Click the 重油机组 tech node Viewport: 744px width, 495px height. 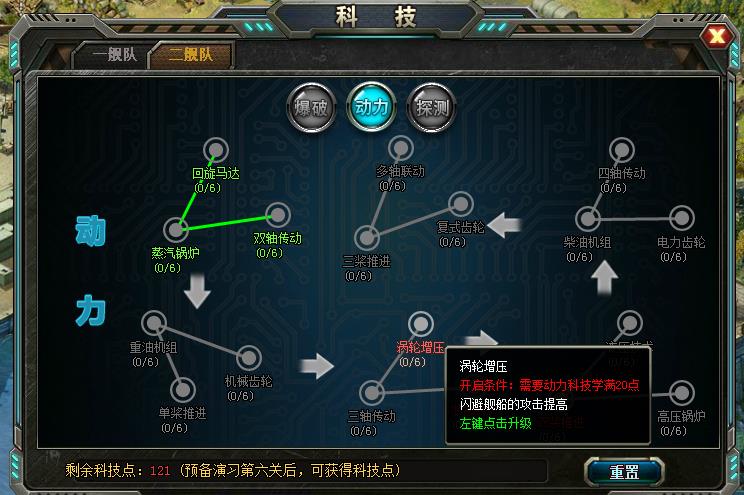click(x=154, y=323)
